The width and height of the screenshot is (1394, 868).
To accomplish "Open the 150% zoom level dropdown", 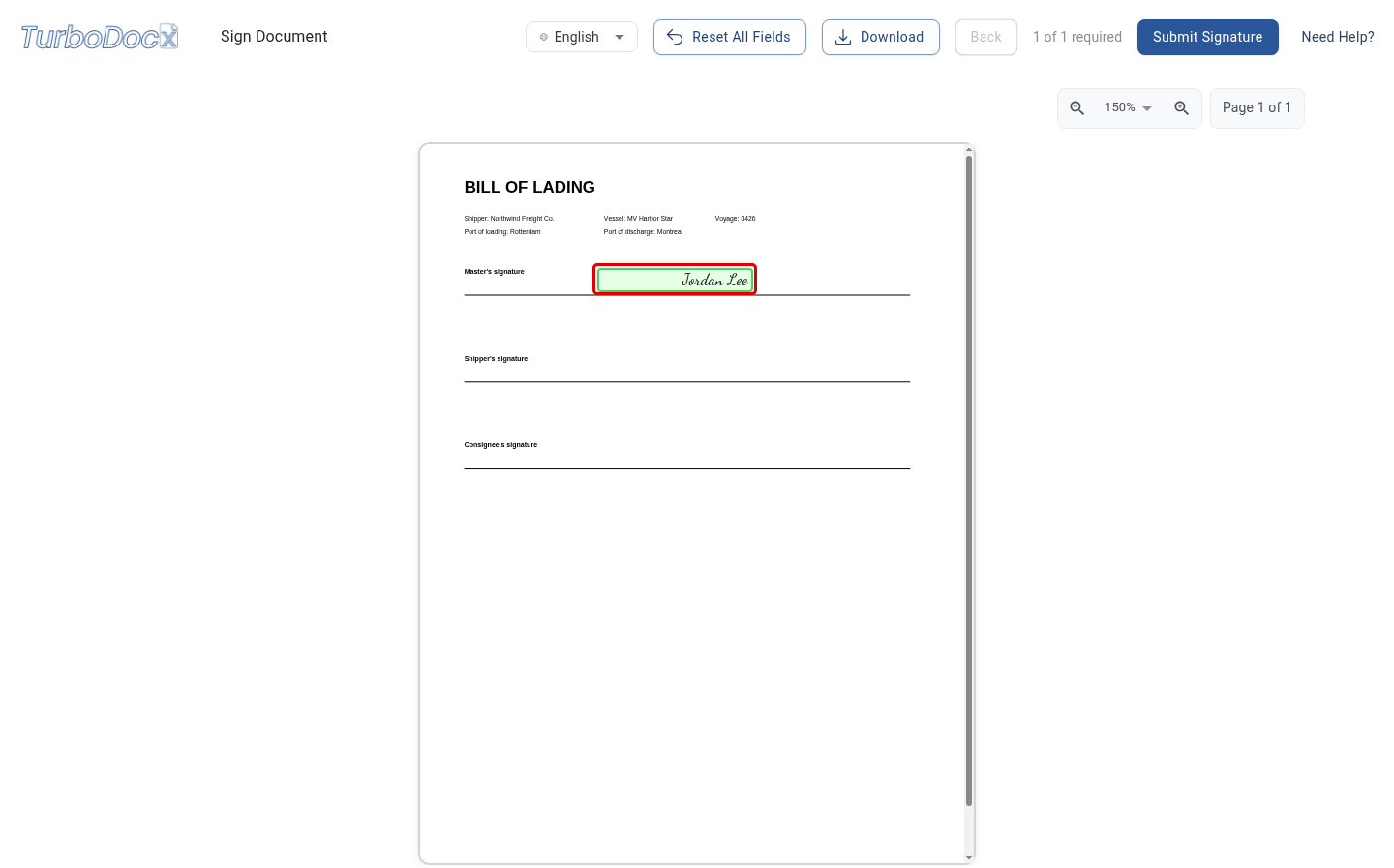I will point(1129,108).
